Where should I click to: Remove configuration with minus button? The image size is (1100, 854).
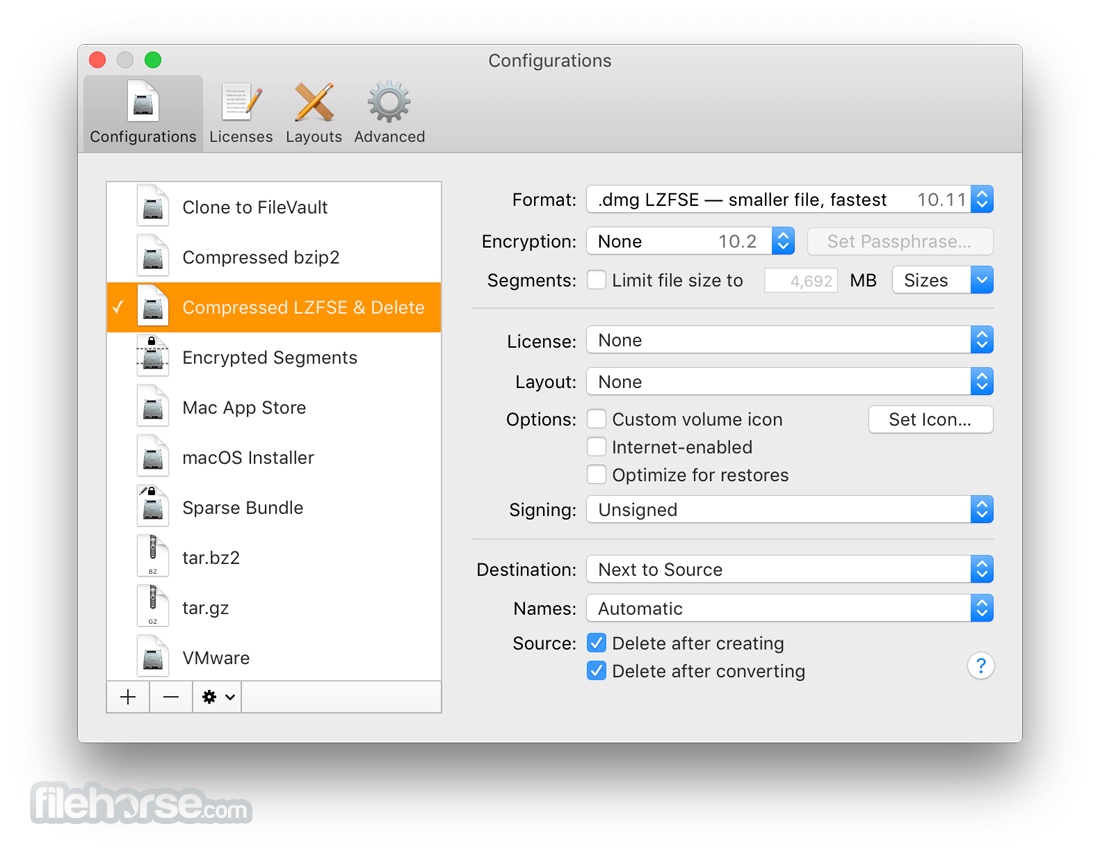click(x=170, y=697)
